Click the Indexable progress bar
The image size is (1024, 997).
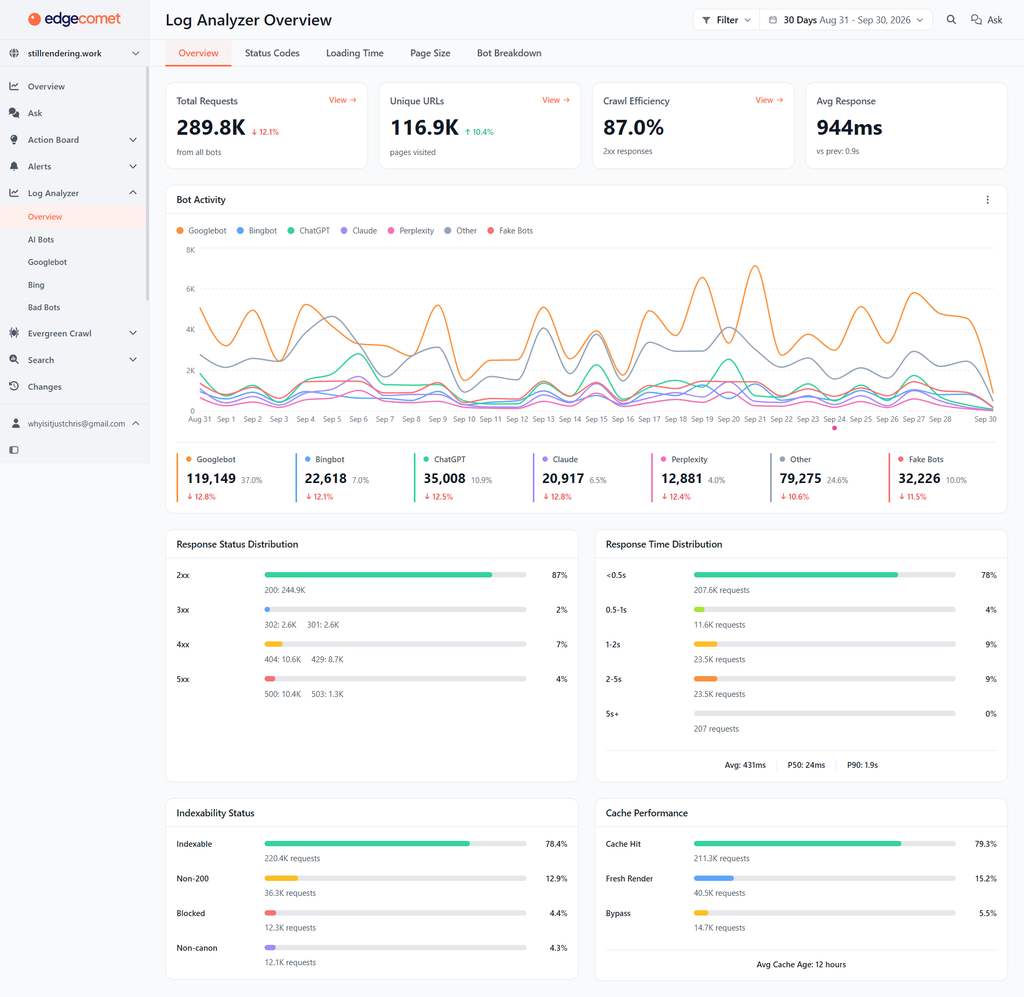click(395, 844)
